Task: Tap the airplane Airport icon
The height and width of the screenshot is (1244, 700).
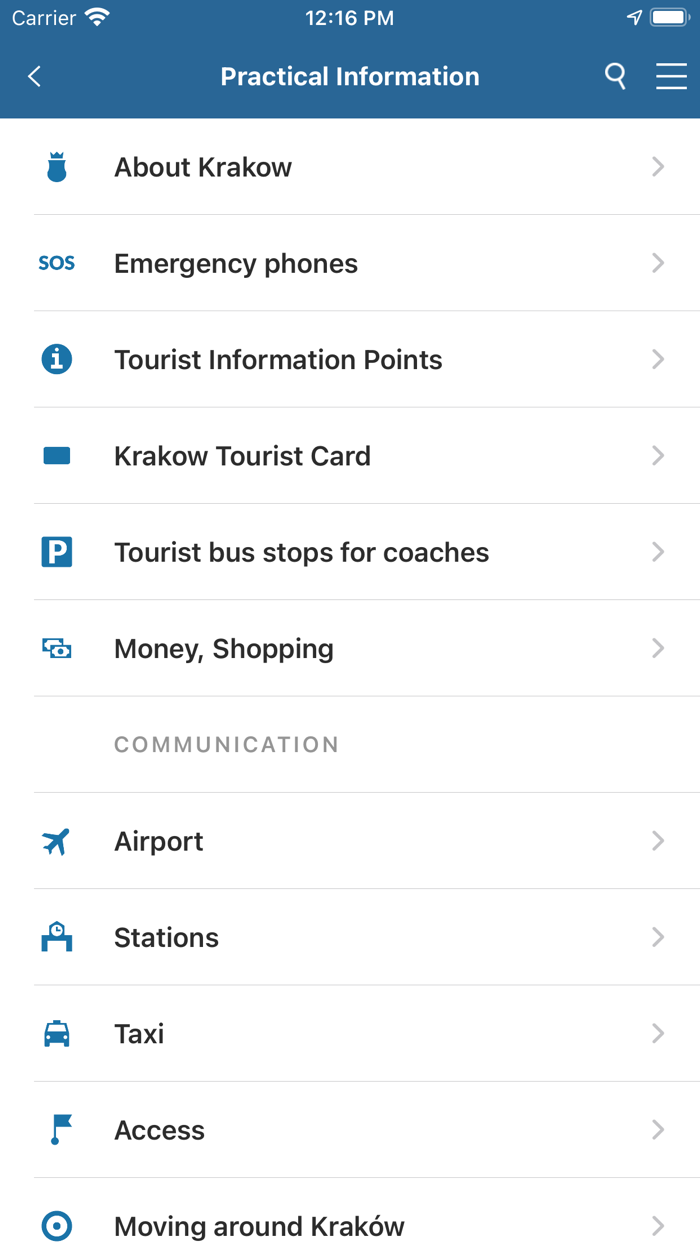Action: pyautogui.click(x=57, y=842)
